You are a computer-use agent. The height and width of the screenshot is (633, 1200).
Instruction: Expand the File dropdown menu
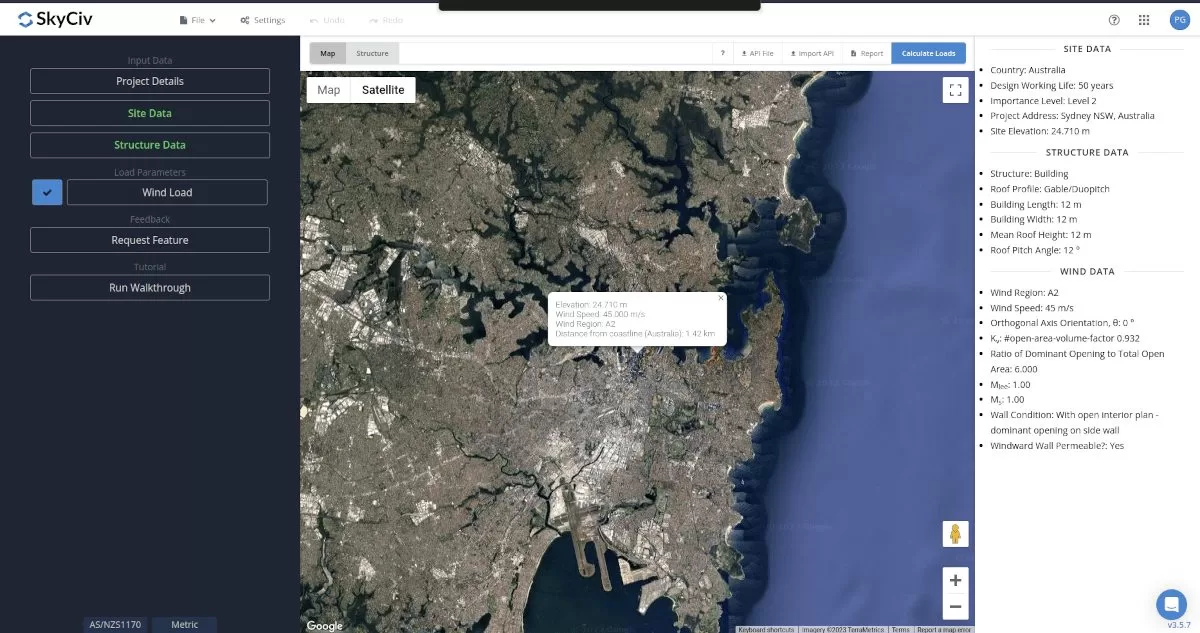197,19
